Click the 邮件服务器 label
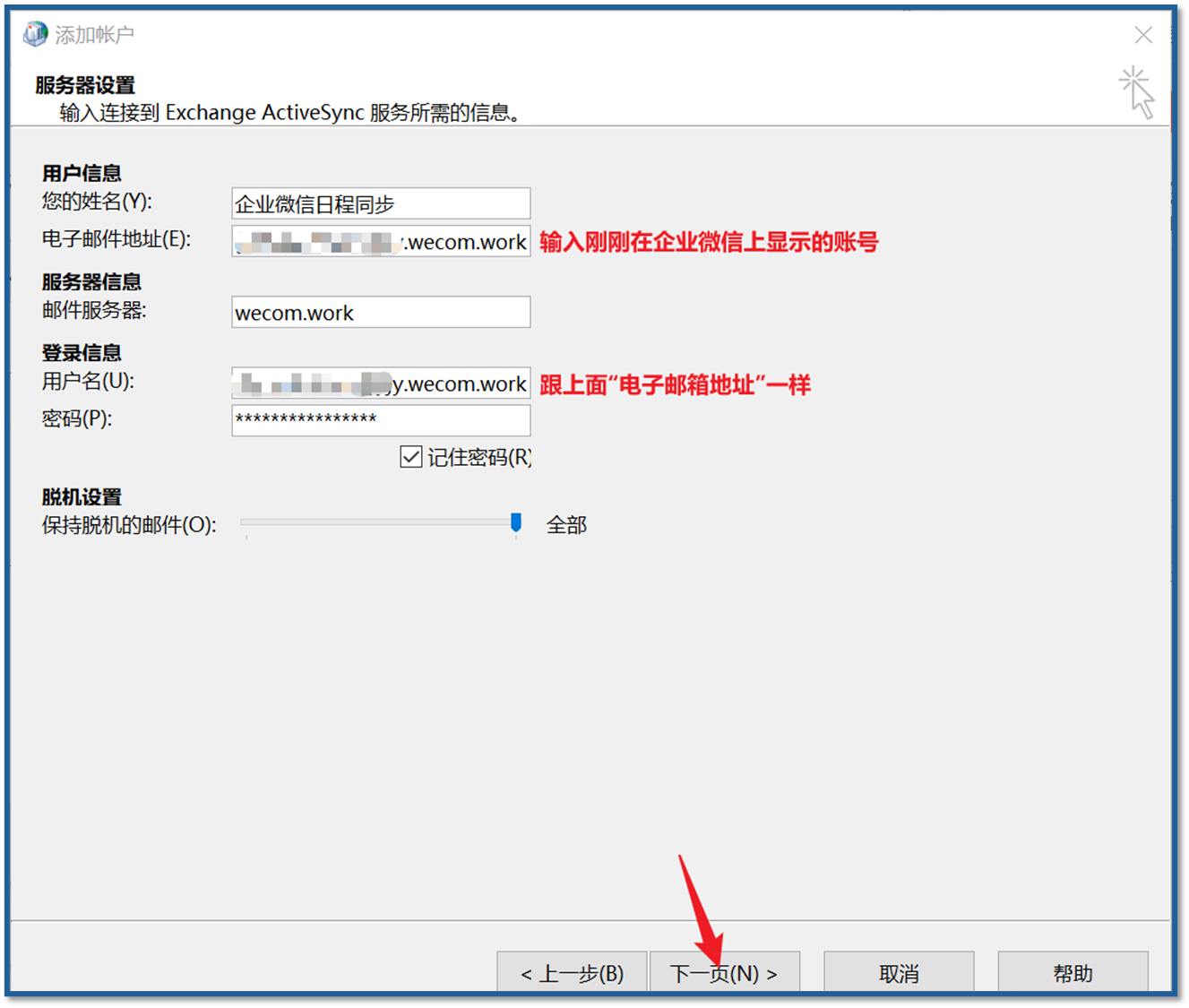The width and height of the screenshot is (1189, 1008). point(94,310)
